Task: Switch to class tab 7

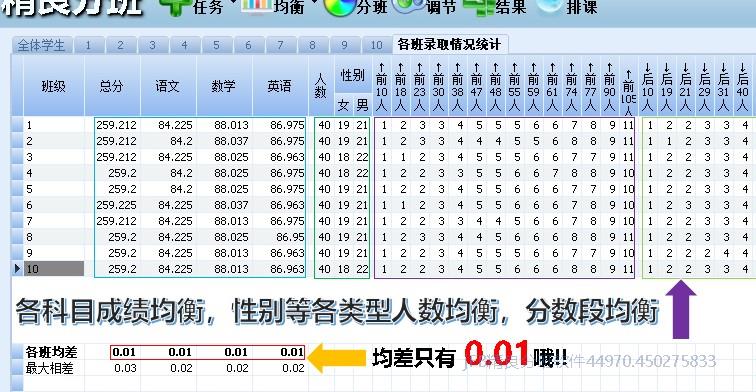Action: click(280, 45)
